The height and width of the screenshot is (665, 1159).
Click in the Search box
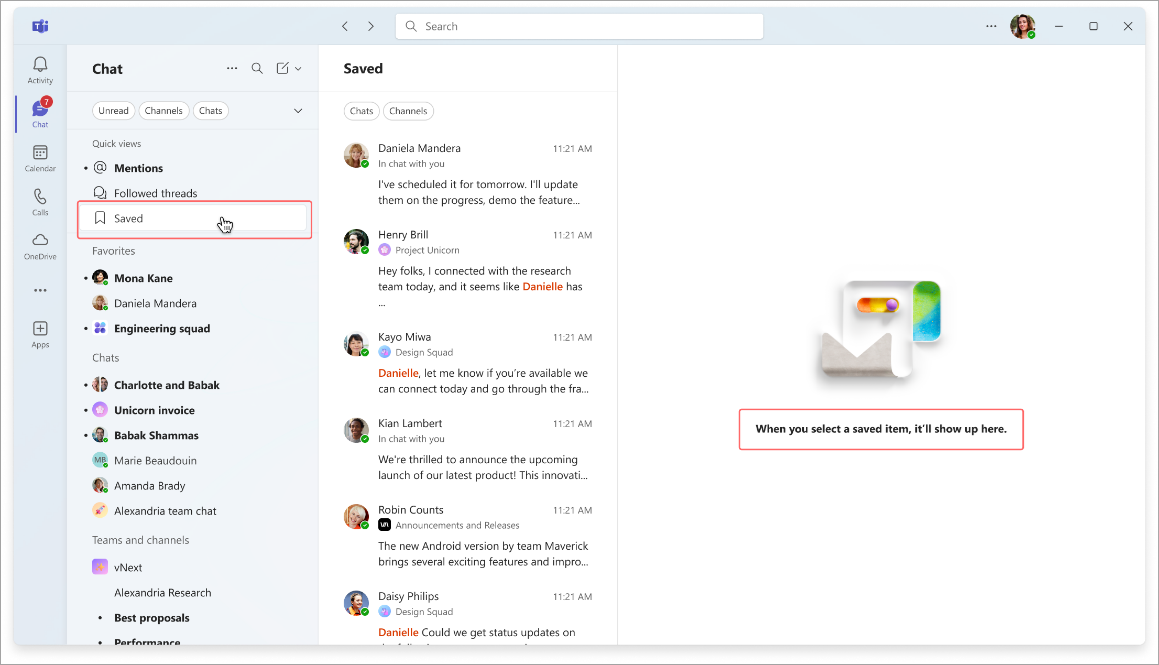(580, 27)
